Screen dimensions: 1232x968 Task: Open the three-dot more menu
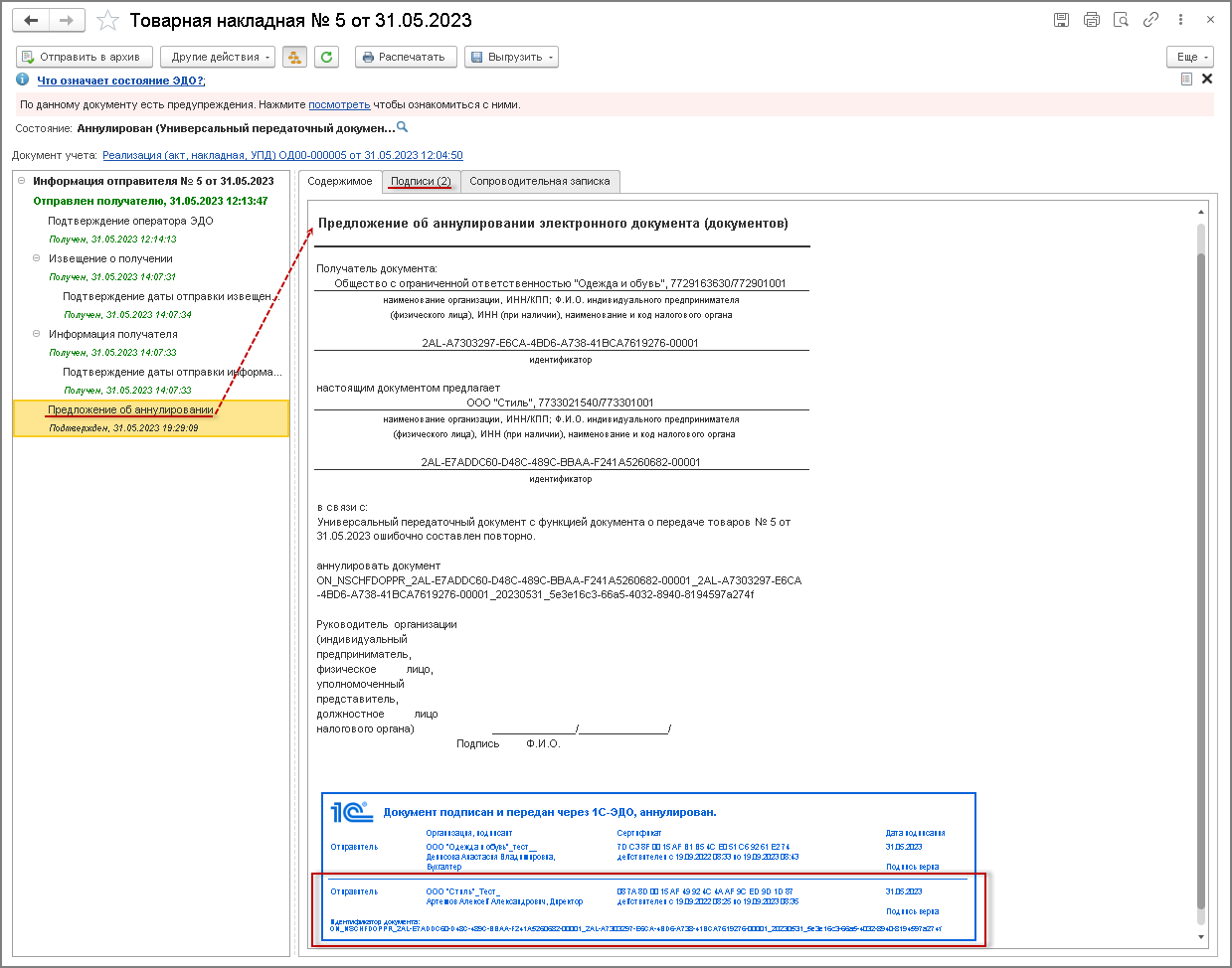[1180, 20]
